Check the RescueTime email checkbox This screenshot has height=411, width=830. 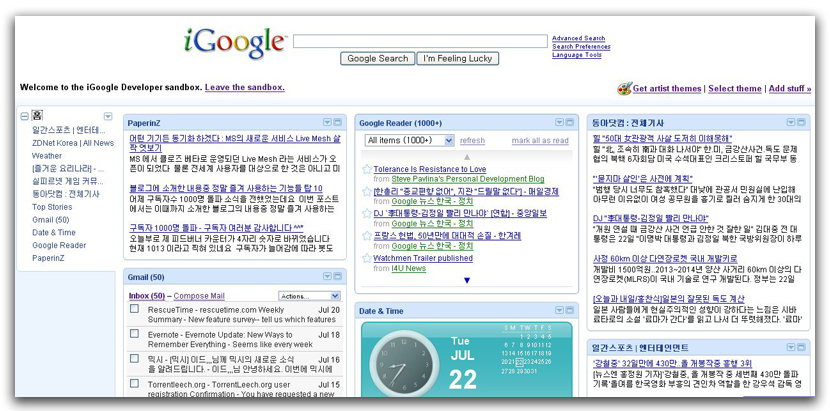134,308
